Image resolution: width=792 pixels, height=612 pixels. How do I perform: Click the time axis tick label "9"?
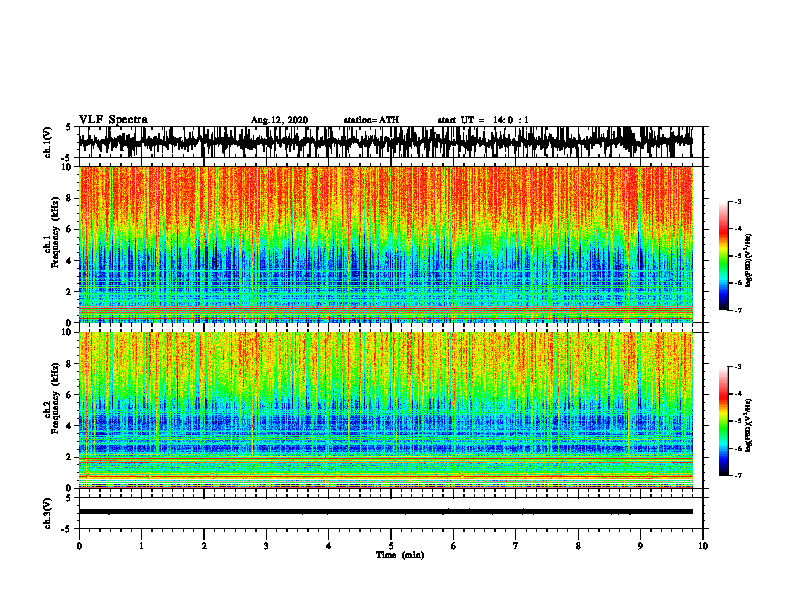click(x=640, y=546)
